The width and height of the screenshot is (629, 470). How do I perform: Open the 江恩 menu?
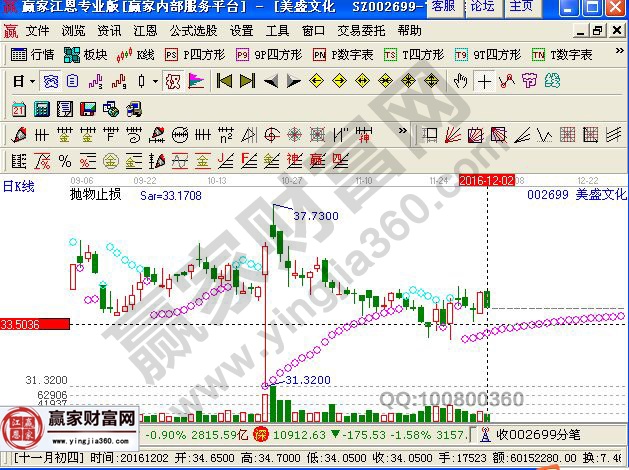144,31
